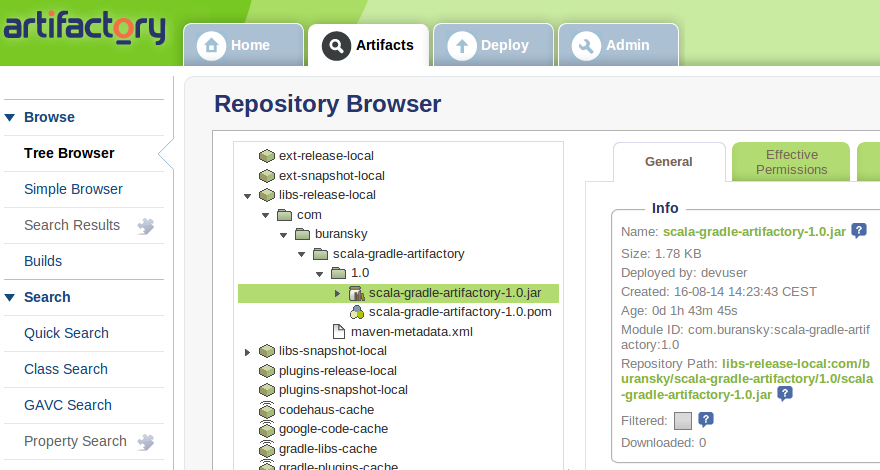Open Quick Search

66,333
